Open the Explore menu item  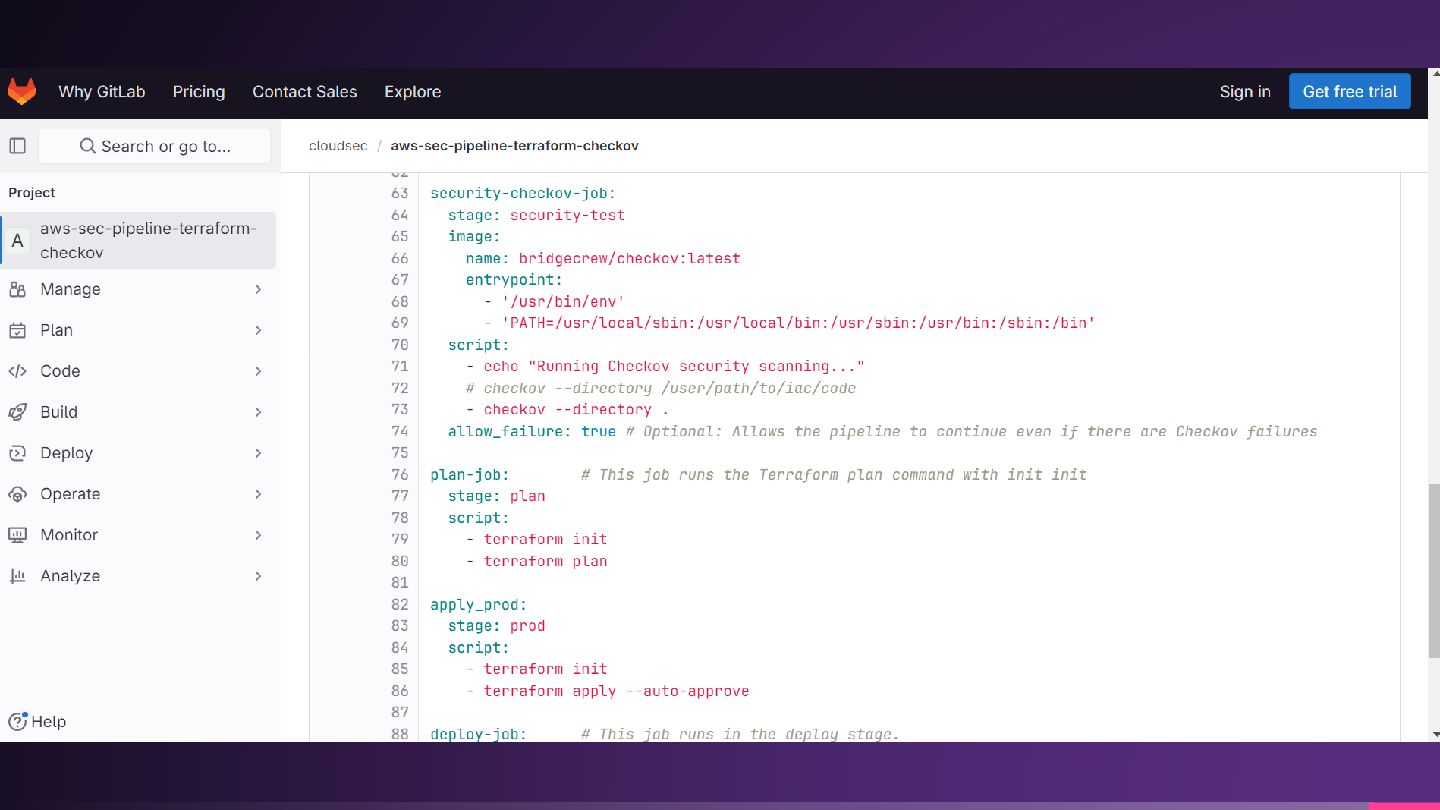pyautogui.click(x=413, y=91)
